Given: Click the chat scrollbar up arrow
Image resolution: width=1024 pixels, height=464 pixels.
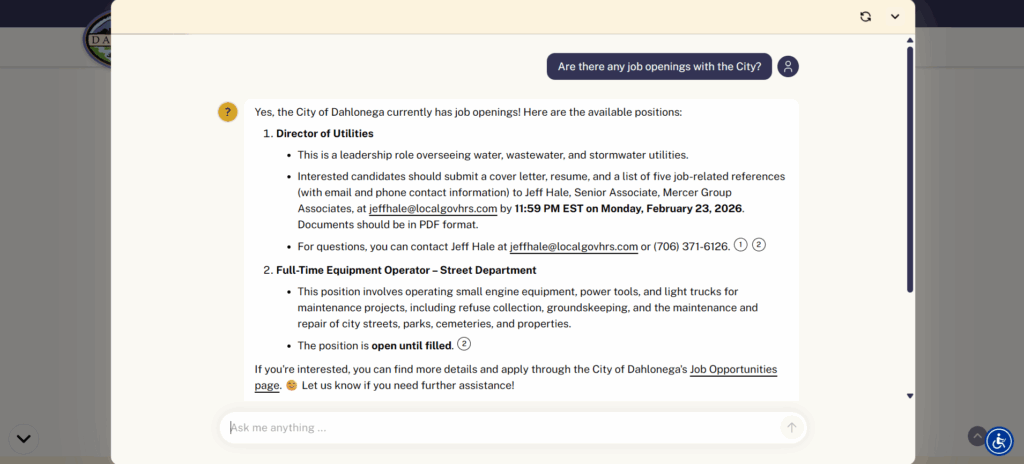Looking at the screenshot, I should 910,41.
